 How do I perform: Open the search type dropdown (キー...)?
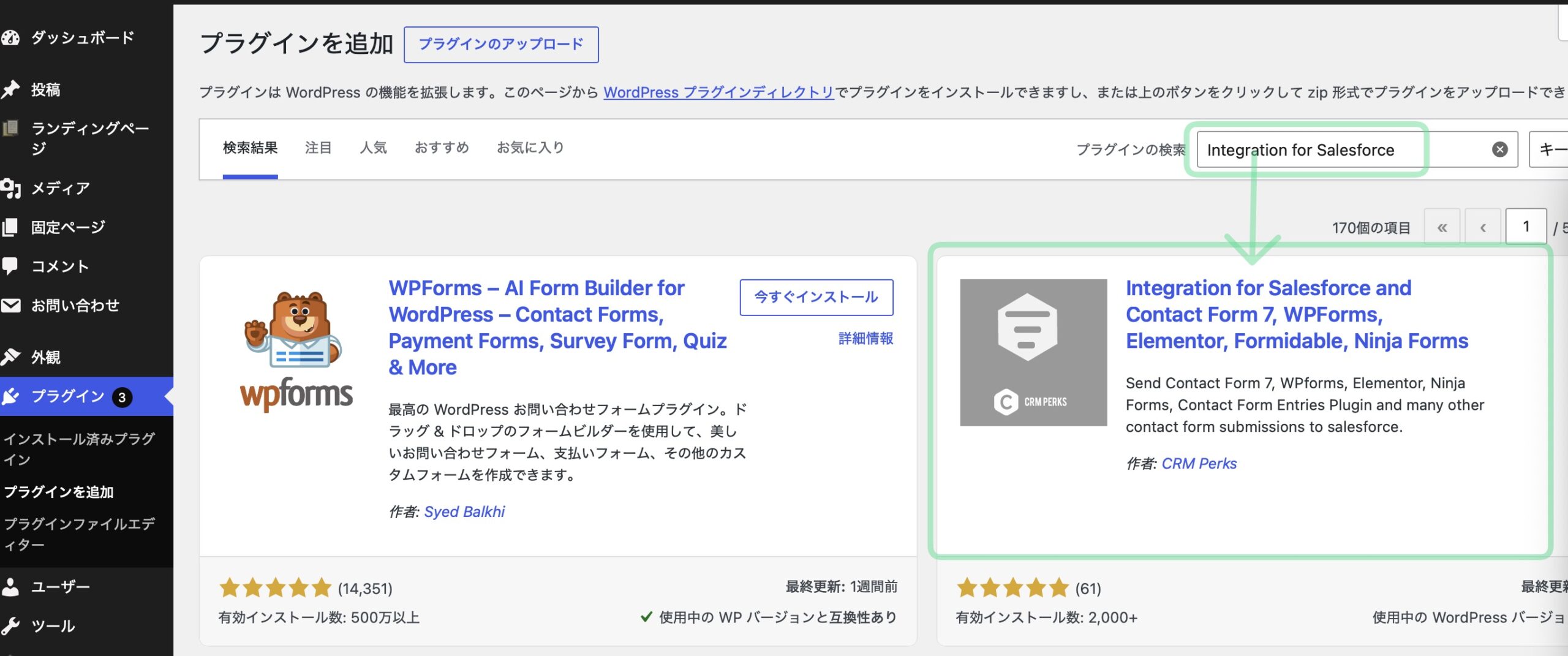pos(1548,149)
